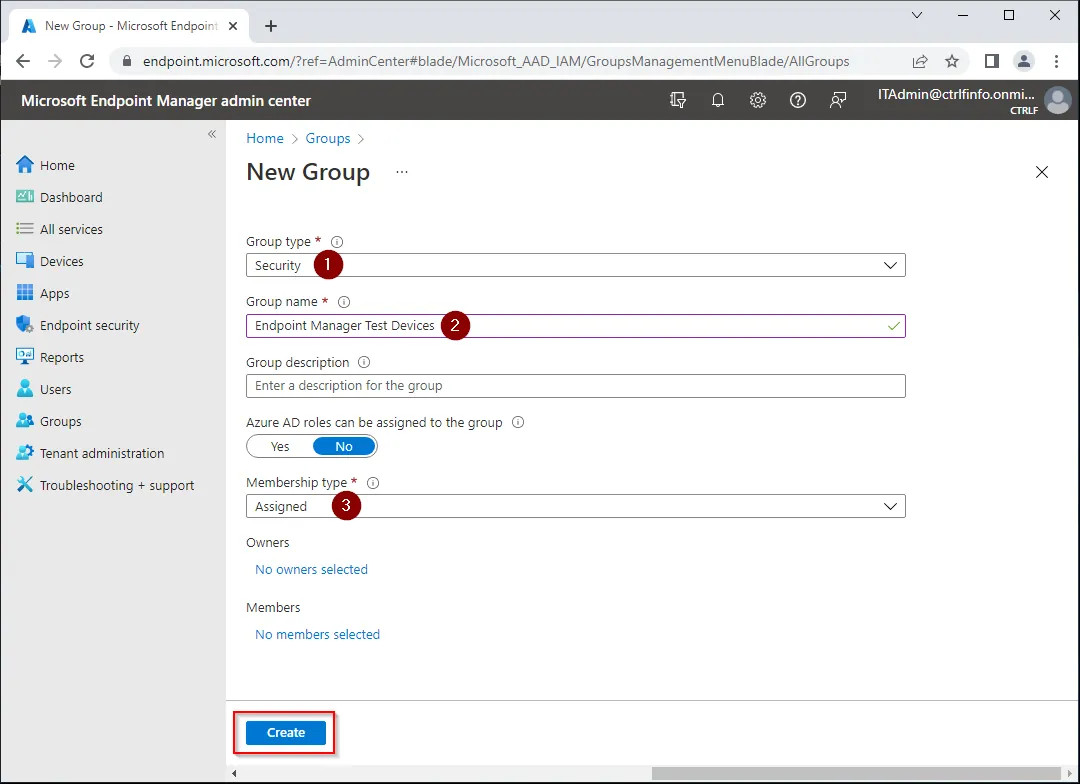This screenshot has height=784, width=1080.
Task: Click the horizontal scrollbar thumb
Action: pyautogui.click(x=856, y=774)
